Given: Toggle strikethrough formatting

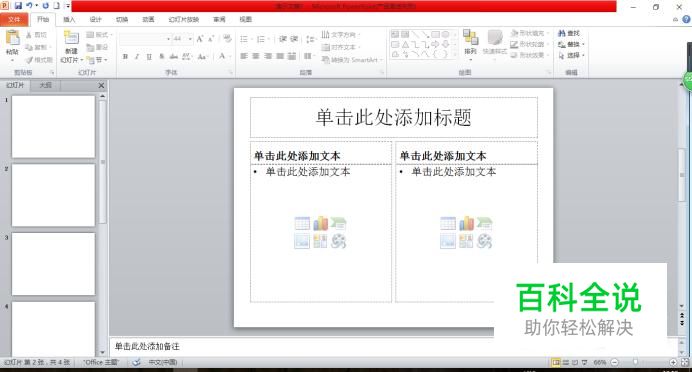Looking at the screenshot, I should pyautogui.click(x=173, y=56).
